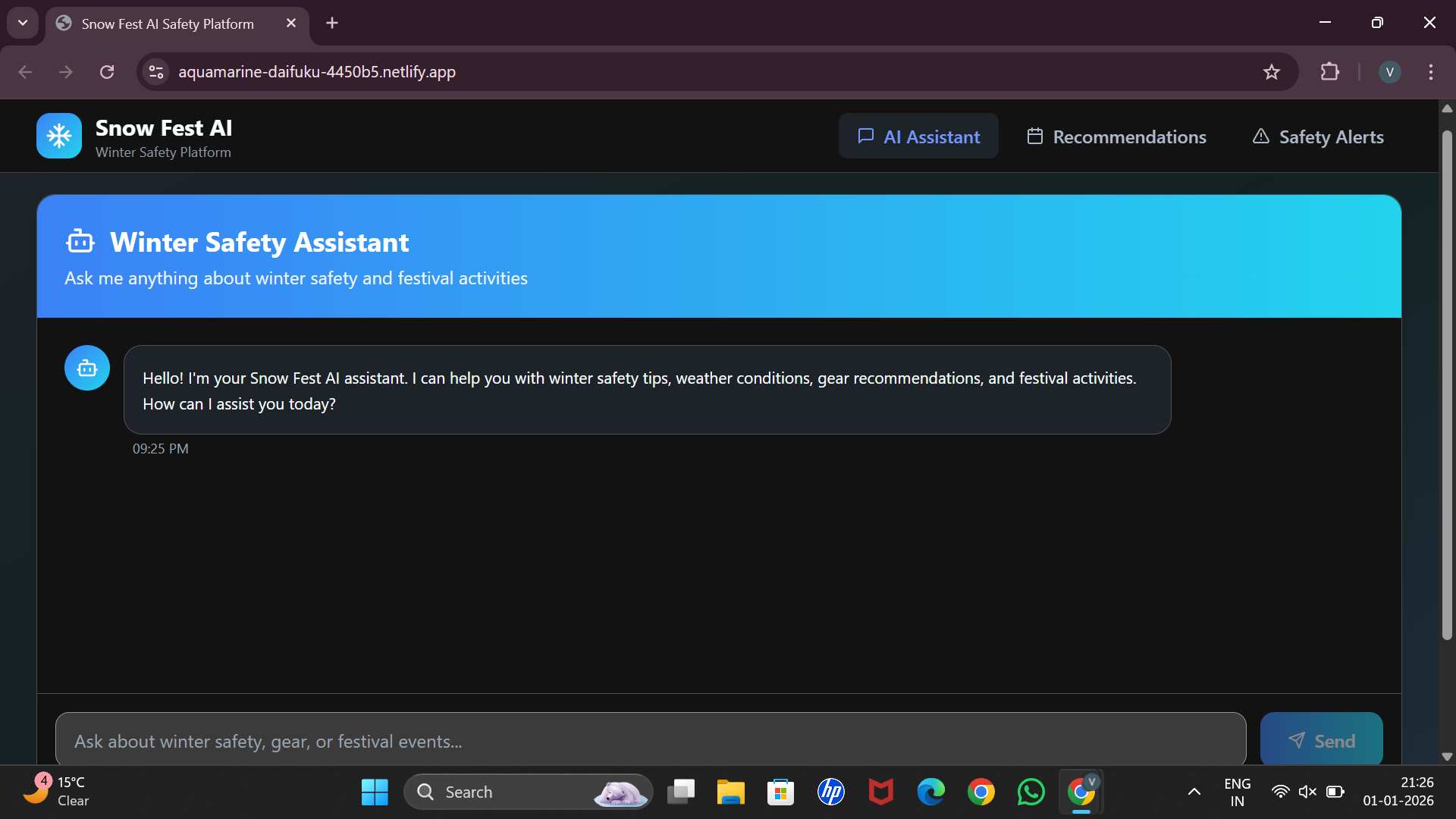Click the bot avatar beside the greeting message
This screenshot has width=1456, height=819.
(x=87, y=368)
